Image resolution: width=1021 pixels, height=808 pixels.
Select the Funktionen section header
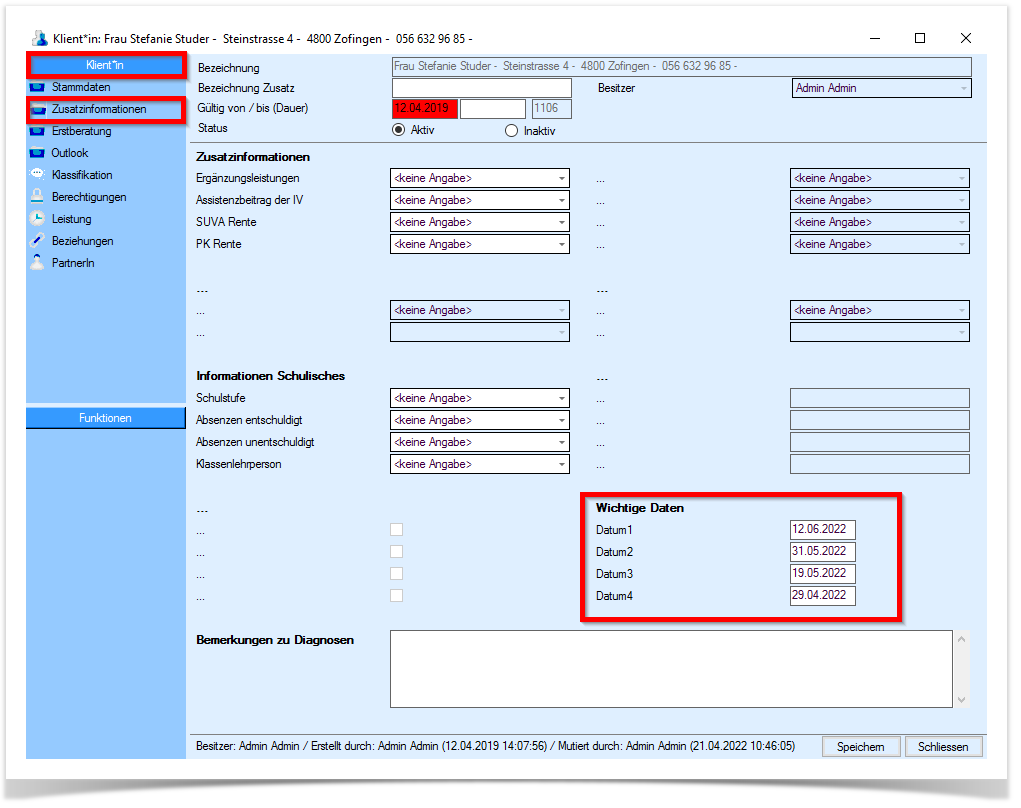pyautogui.click(x=105, y=418)
